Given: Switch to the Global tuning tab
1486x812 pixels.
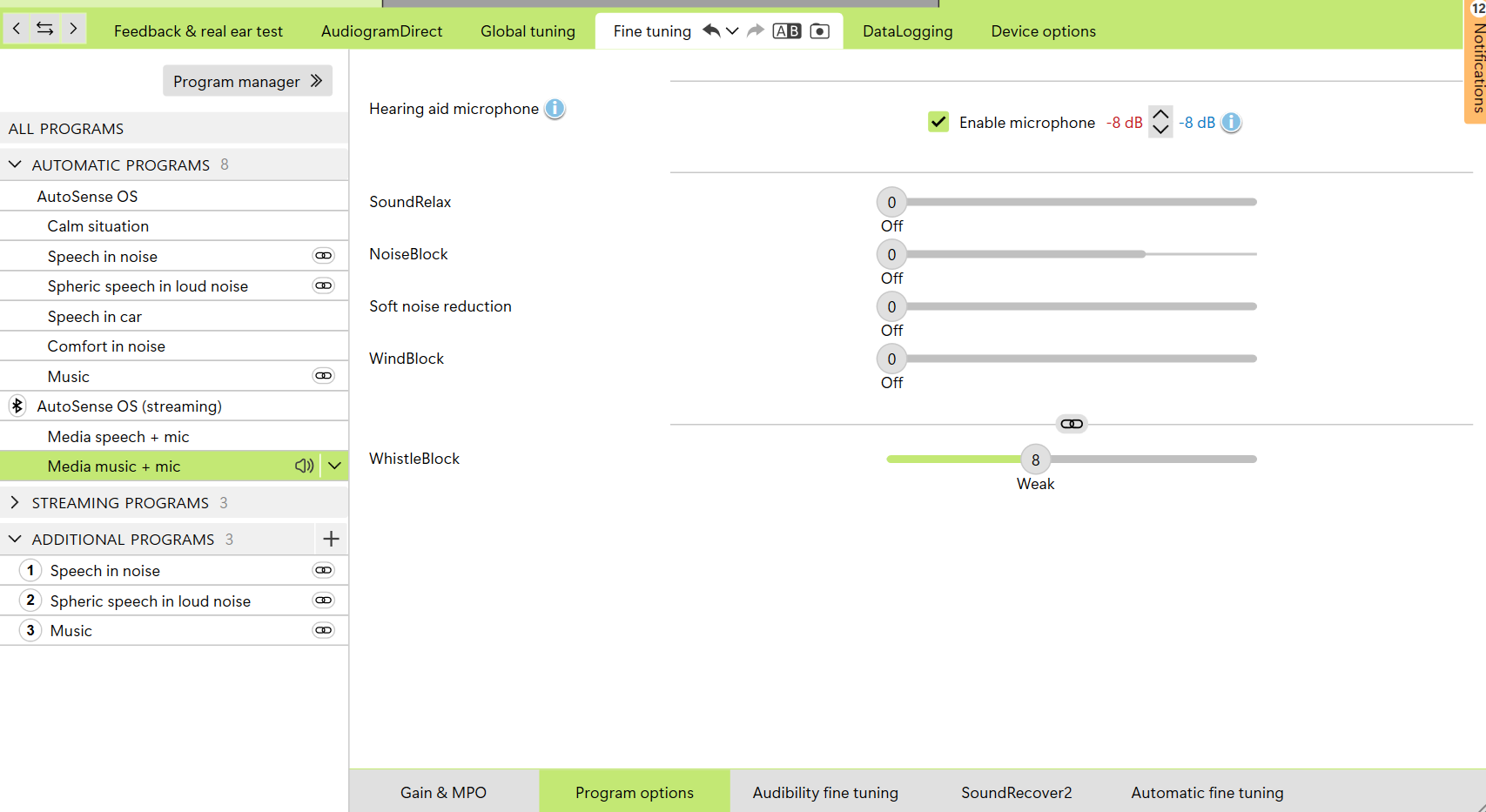Looking at the screenshot, I should pos(528,31).
